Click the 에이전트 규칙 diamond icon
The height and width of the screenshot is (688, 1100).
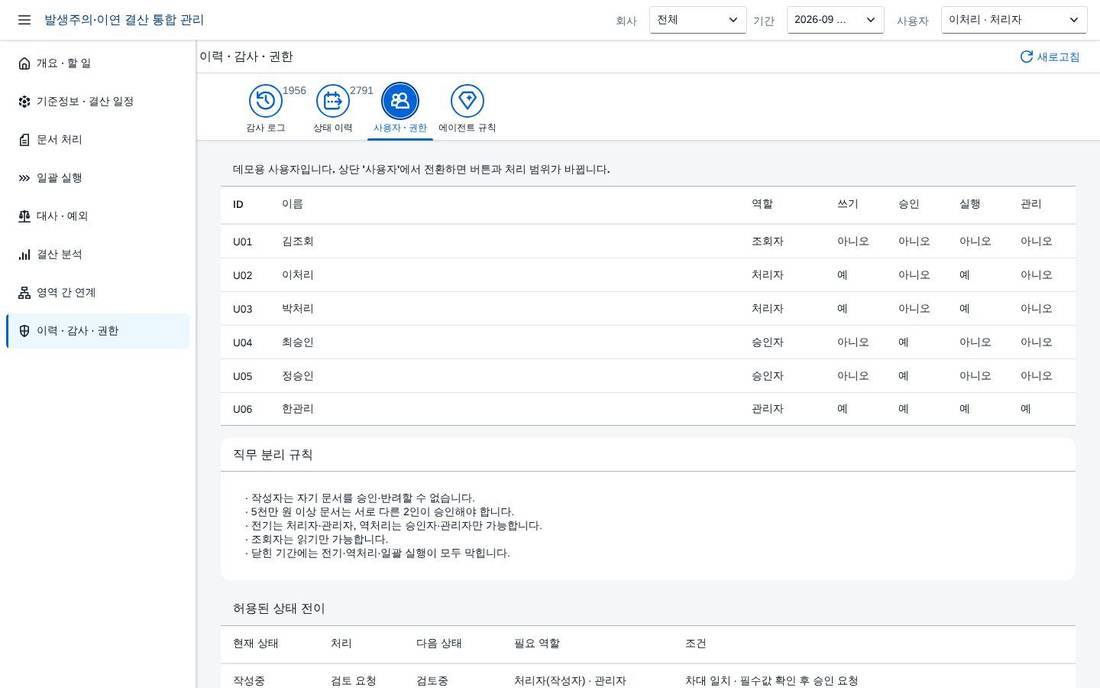[x=467, y=101]
